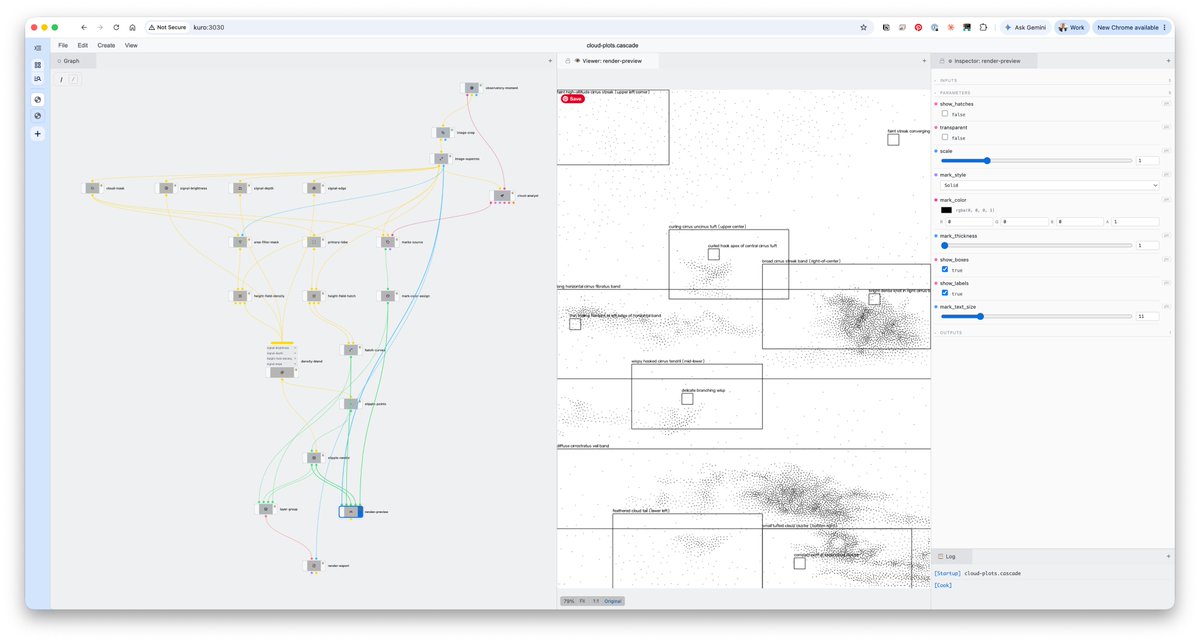Add a new item with sidebar plus icon
The height and width of the screenshot is (643, 1200).
38,133
